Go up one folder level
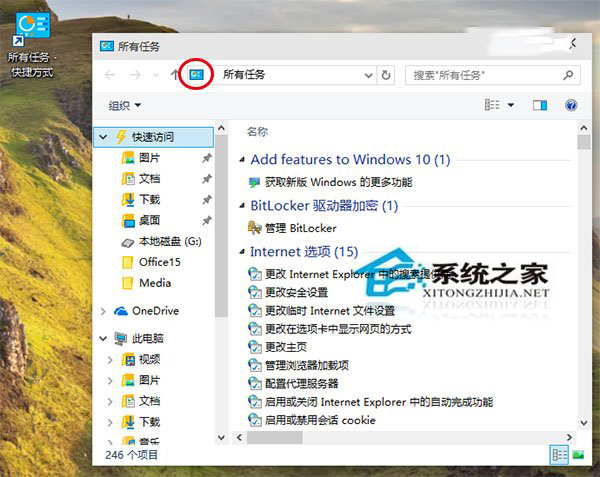Image resolution: width=600 pixels, height=477 pixels. (x=174, y=75)
